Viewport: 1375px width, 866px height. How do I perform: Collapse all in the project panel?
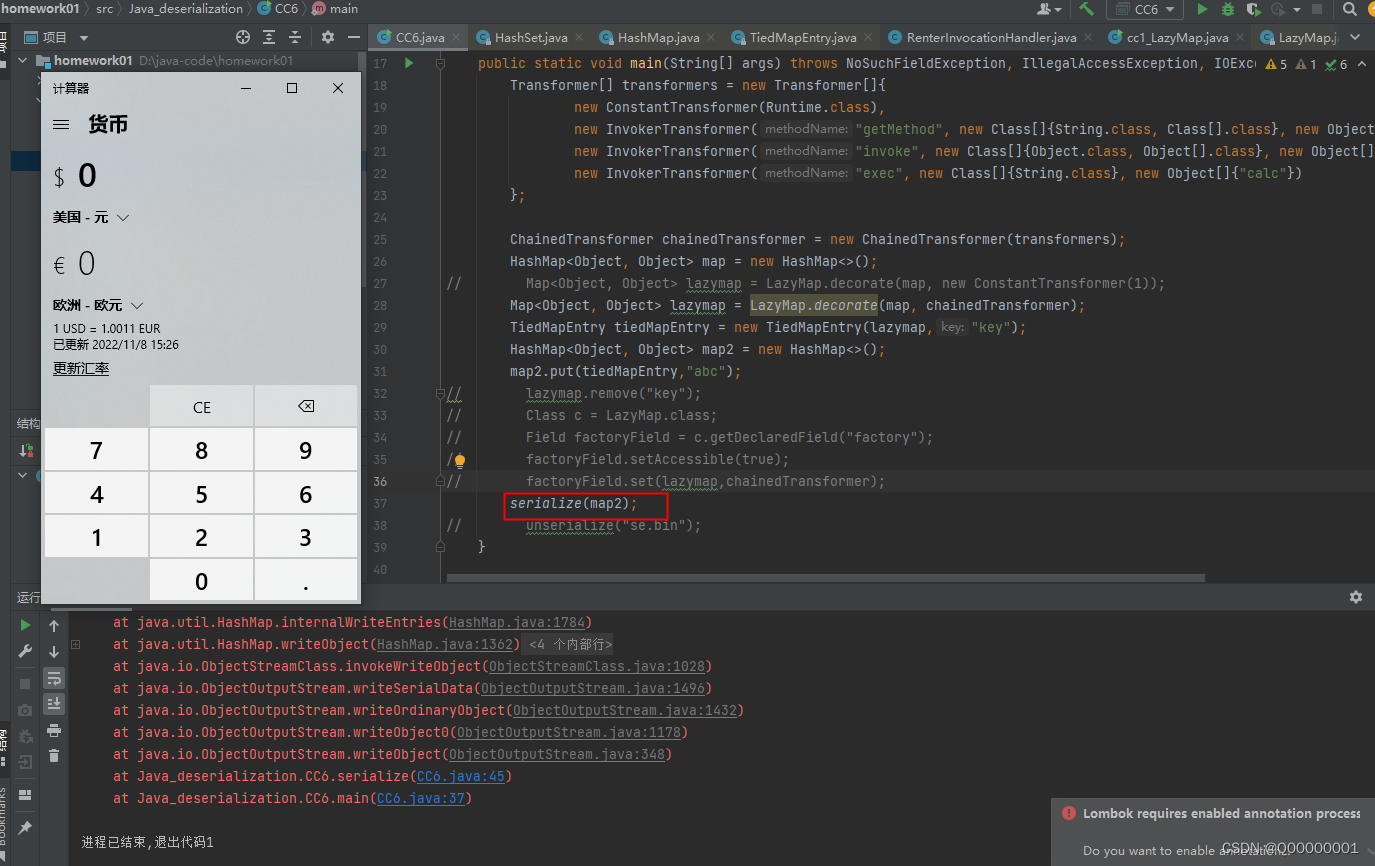296,37
